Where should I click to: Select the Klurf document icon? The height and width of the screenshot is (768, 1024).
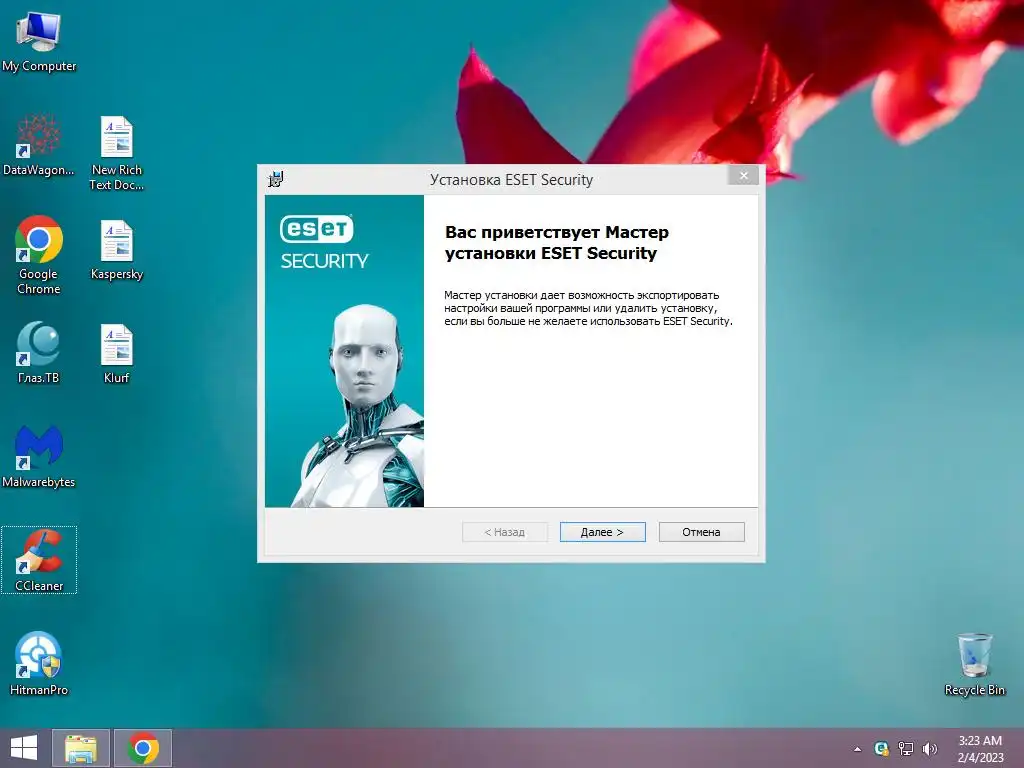tap(116, 353)
